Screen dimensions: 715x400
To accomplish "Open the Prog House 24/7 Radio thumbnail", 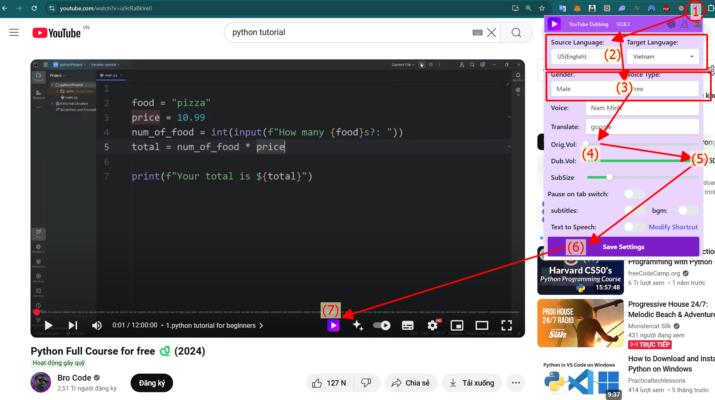I will (x=580, y=323).
